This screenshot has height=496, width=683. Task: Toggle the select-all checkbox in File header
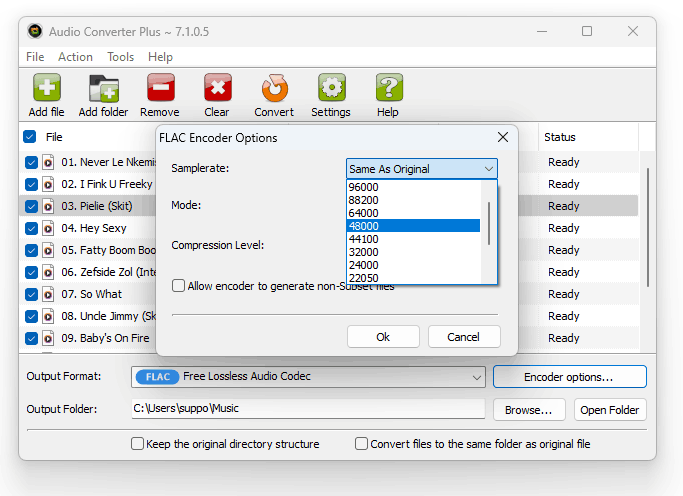(30, 137)
